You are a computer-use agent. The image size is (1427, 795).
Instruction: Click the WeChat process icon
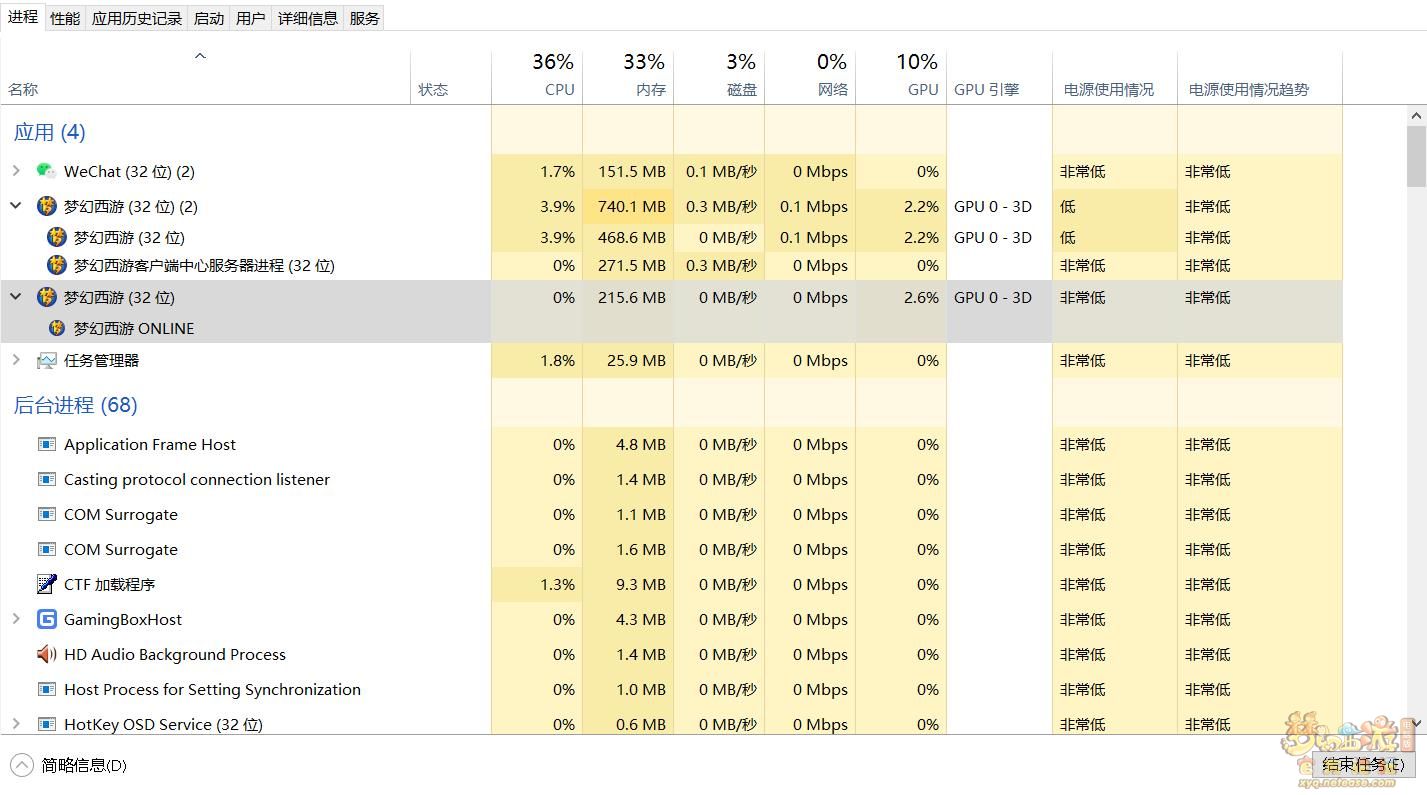point(46,171)
